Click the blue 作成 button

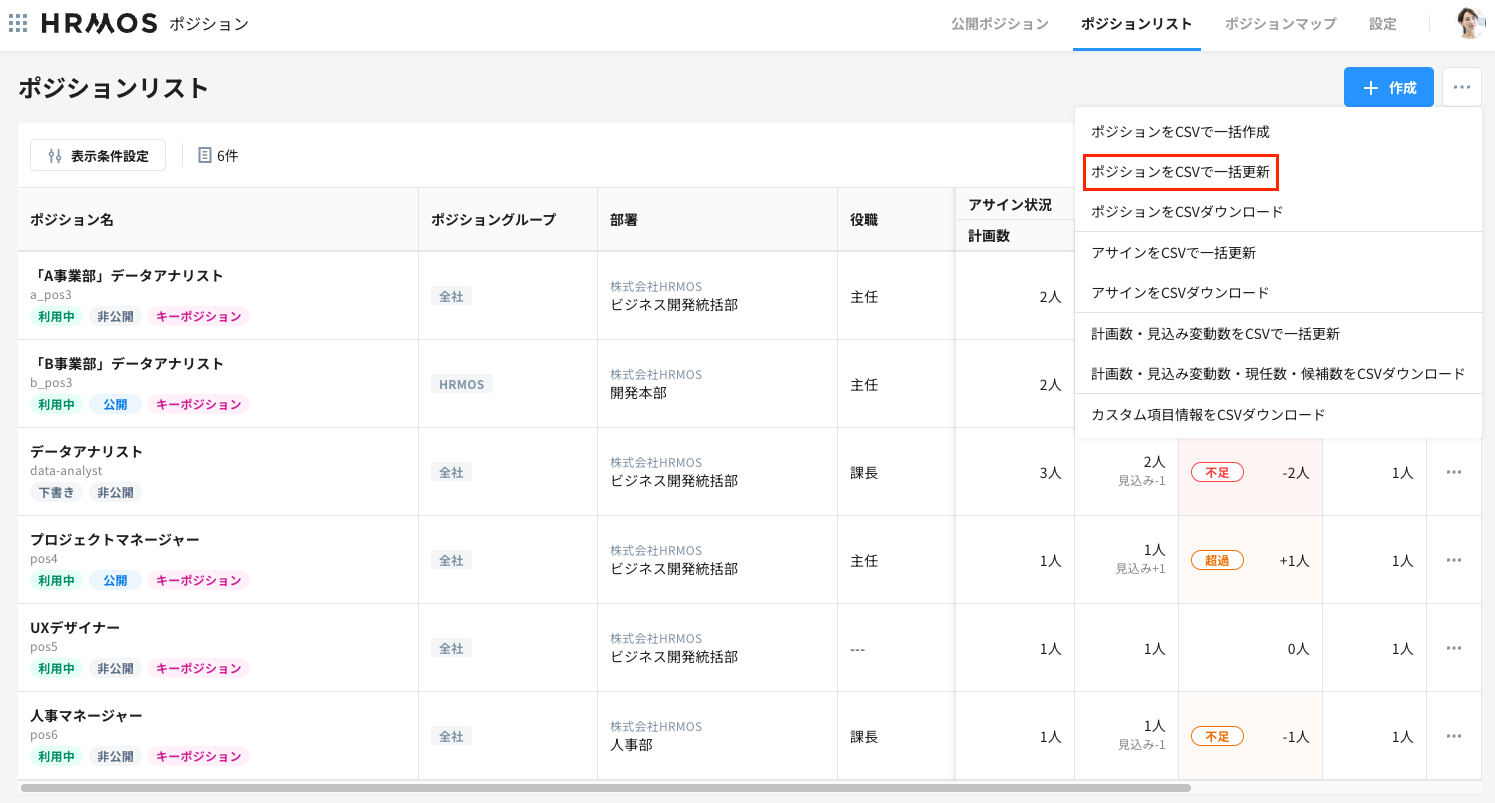point(1389,87)
